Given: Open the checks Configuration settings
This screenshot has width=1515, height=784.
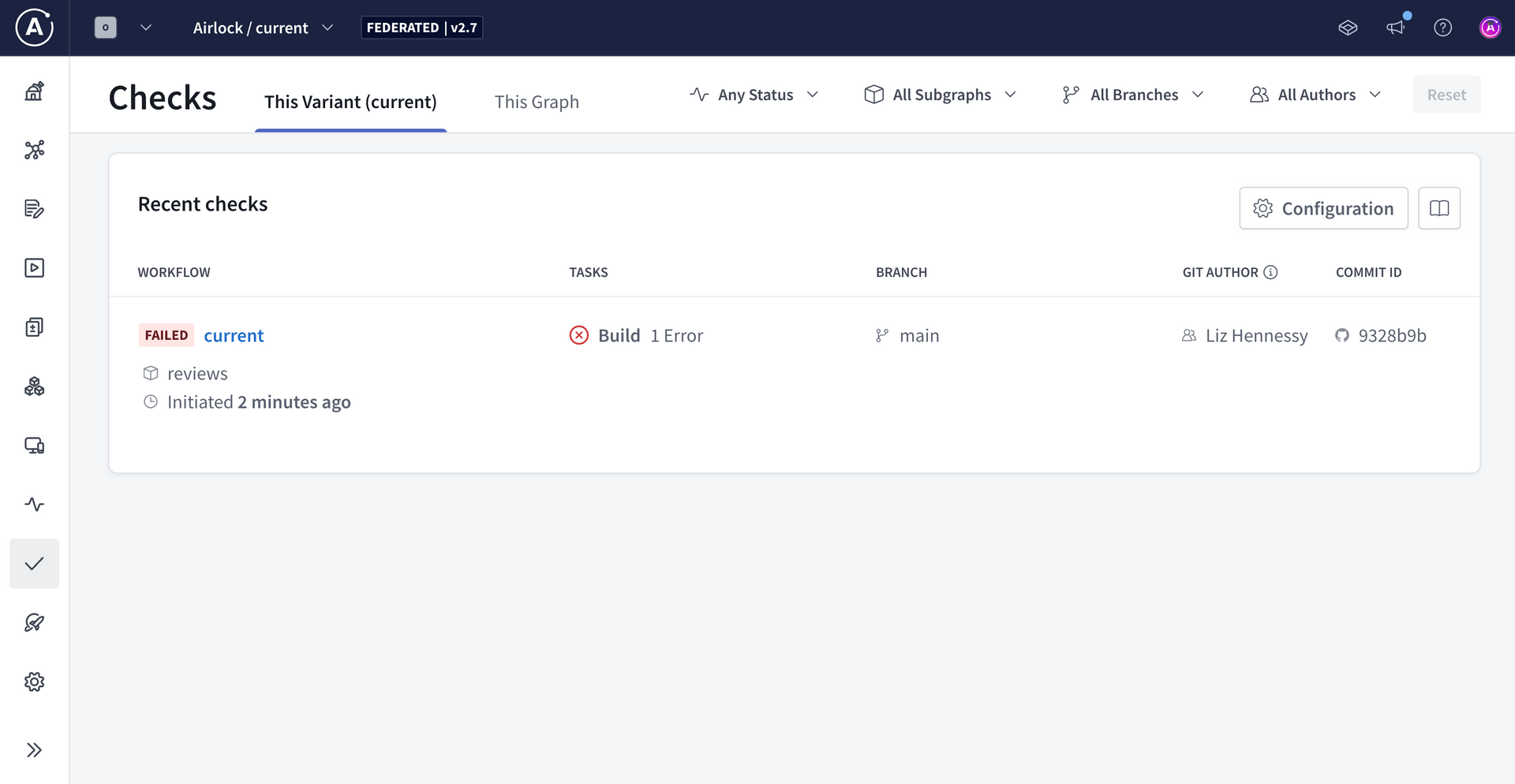Looking at the screenshot, I should [x=1323, y=208].
